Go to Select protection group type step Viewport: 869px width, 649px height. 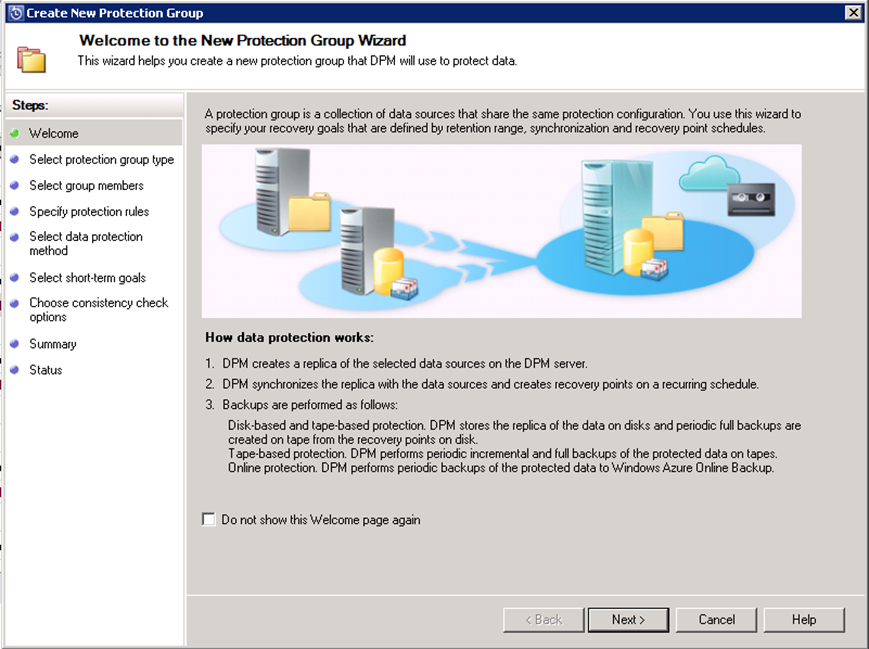click(101, 160)
